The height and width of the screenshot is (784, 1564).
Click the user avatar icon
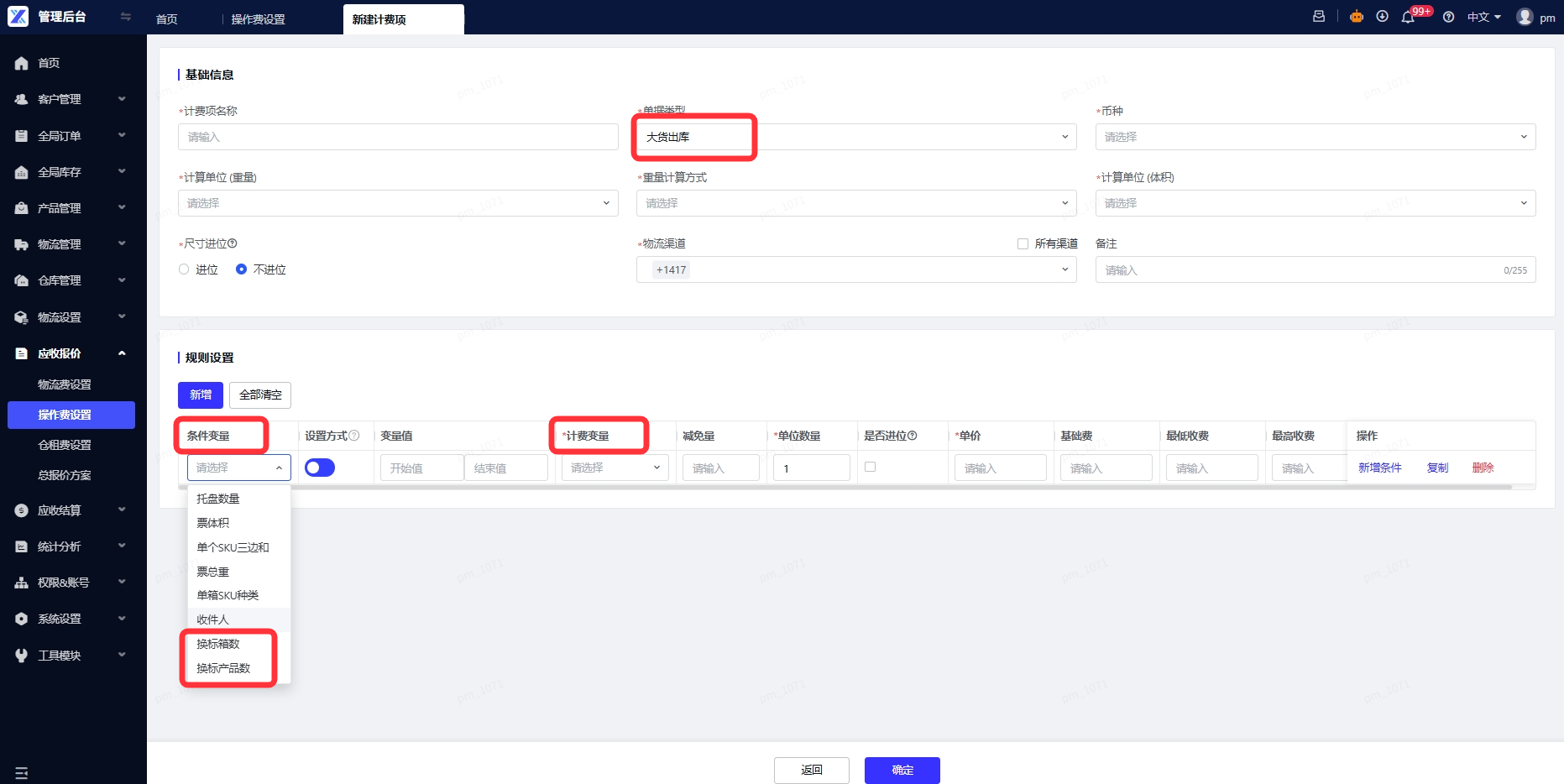(x=1525, y=17)
